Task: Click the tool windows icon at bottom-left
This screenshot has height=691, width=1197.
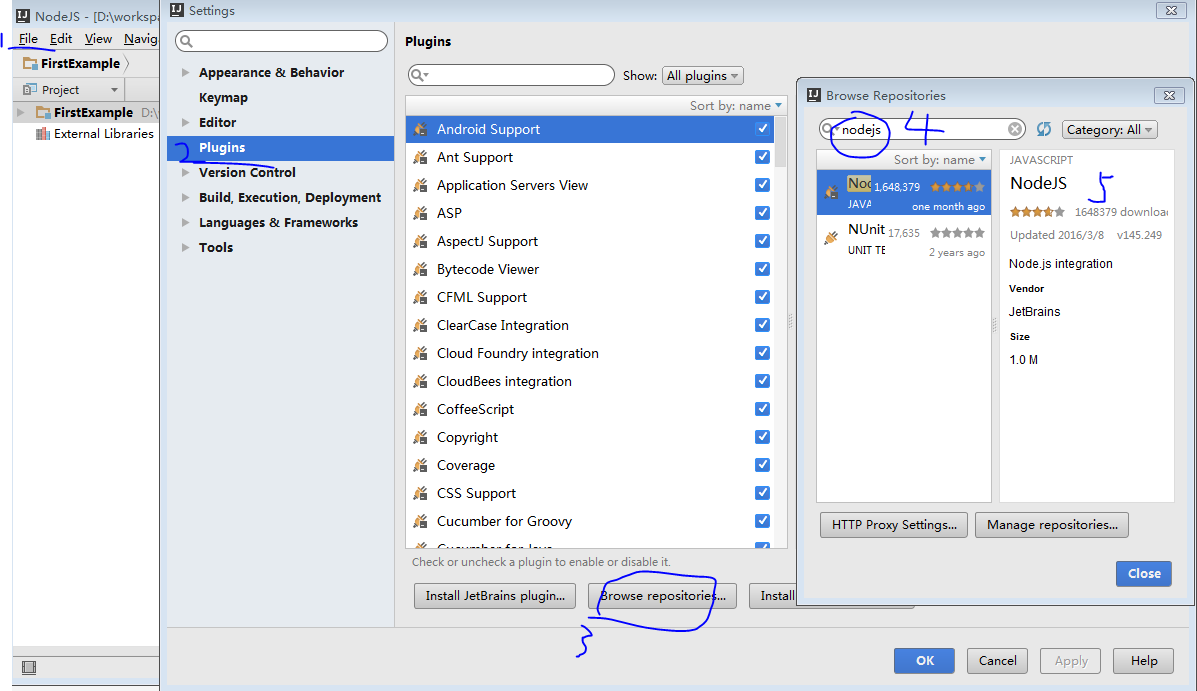Action: (x=29, y=667)
